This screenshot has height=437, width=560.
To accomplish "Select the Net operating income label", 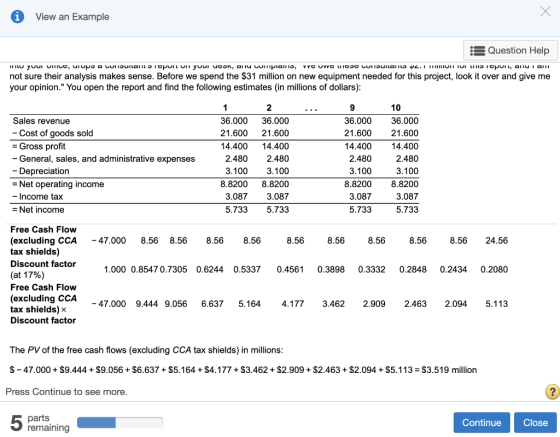I will coord(58,184).
